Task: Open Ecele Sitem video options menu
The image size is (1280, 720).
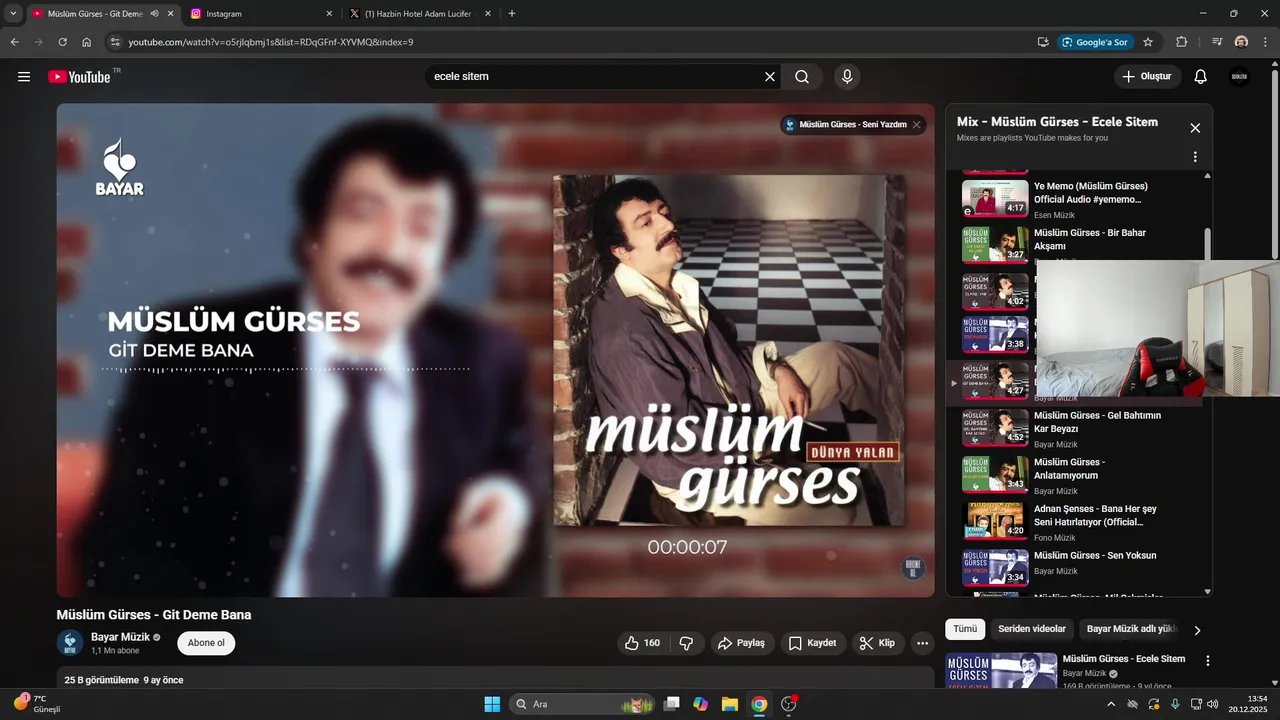Action: pos(1208,661)
